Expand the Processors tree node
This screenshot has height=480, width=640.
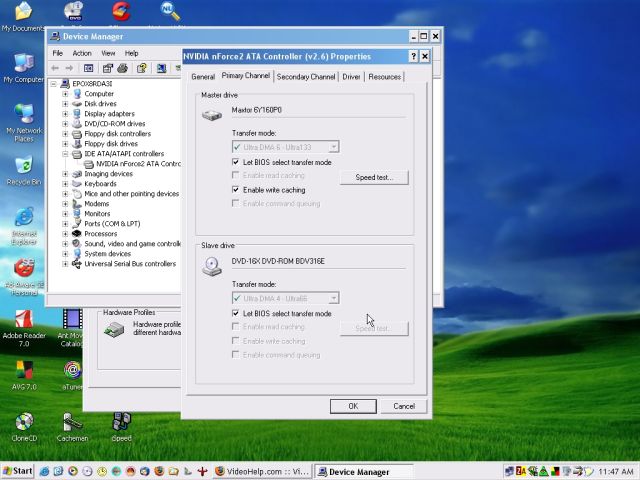point(65,234)
